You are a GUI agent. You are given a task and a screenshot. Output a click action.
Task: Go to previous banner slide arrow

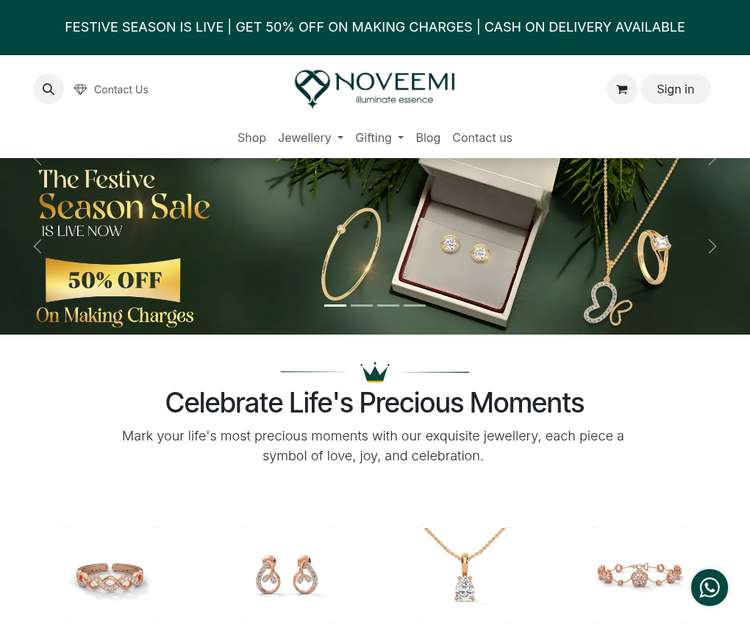coord(37,246)
